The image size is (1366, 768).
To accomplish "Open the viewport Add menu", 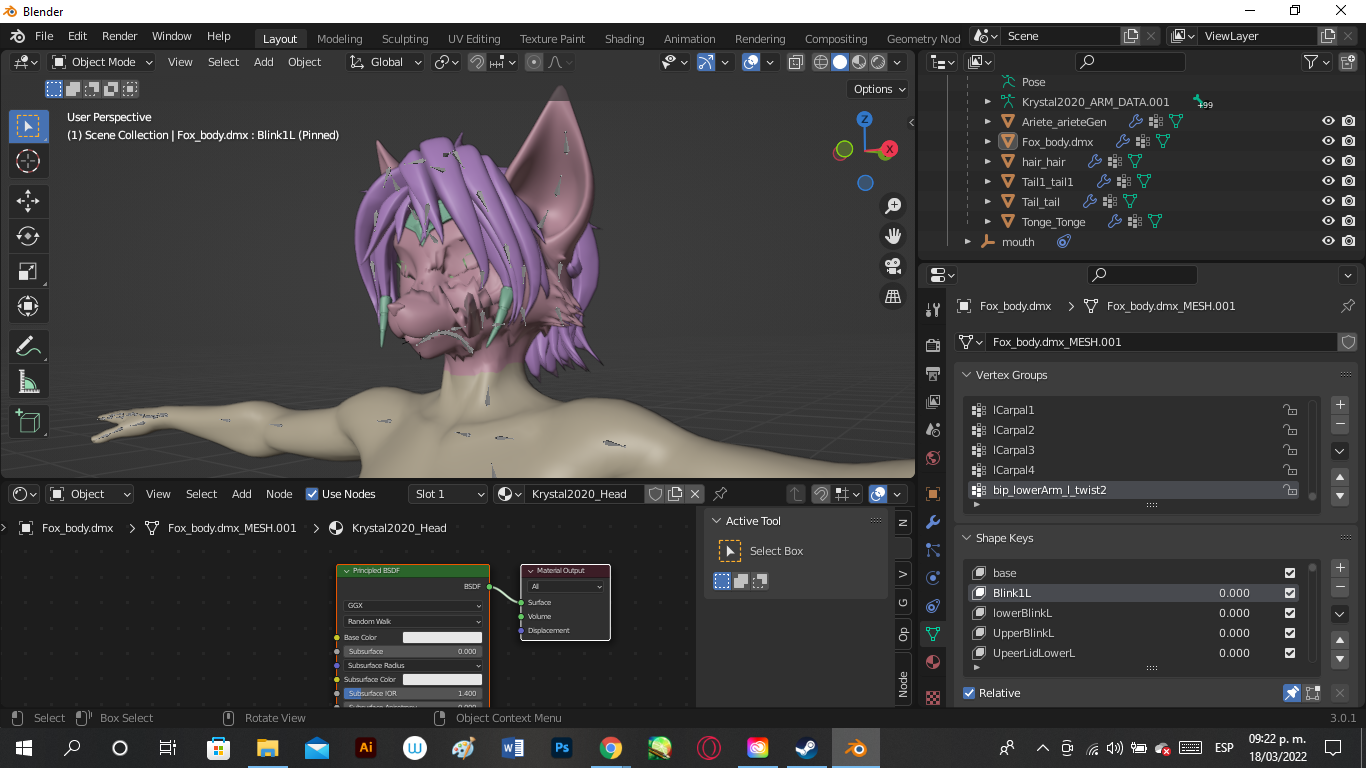I will [264, 62].
